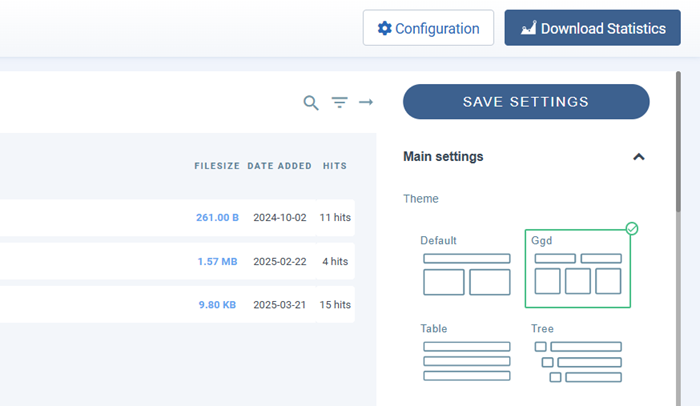Click the gear icon in Configuration
This screenshot has height=406, width=700.
coord(384,29)
